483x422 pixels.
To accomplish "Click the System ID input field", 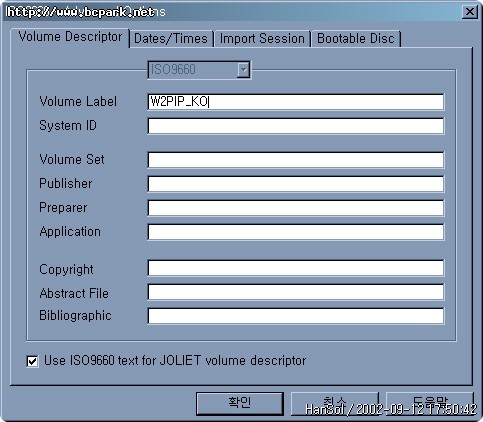I will 295,126.
